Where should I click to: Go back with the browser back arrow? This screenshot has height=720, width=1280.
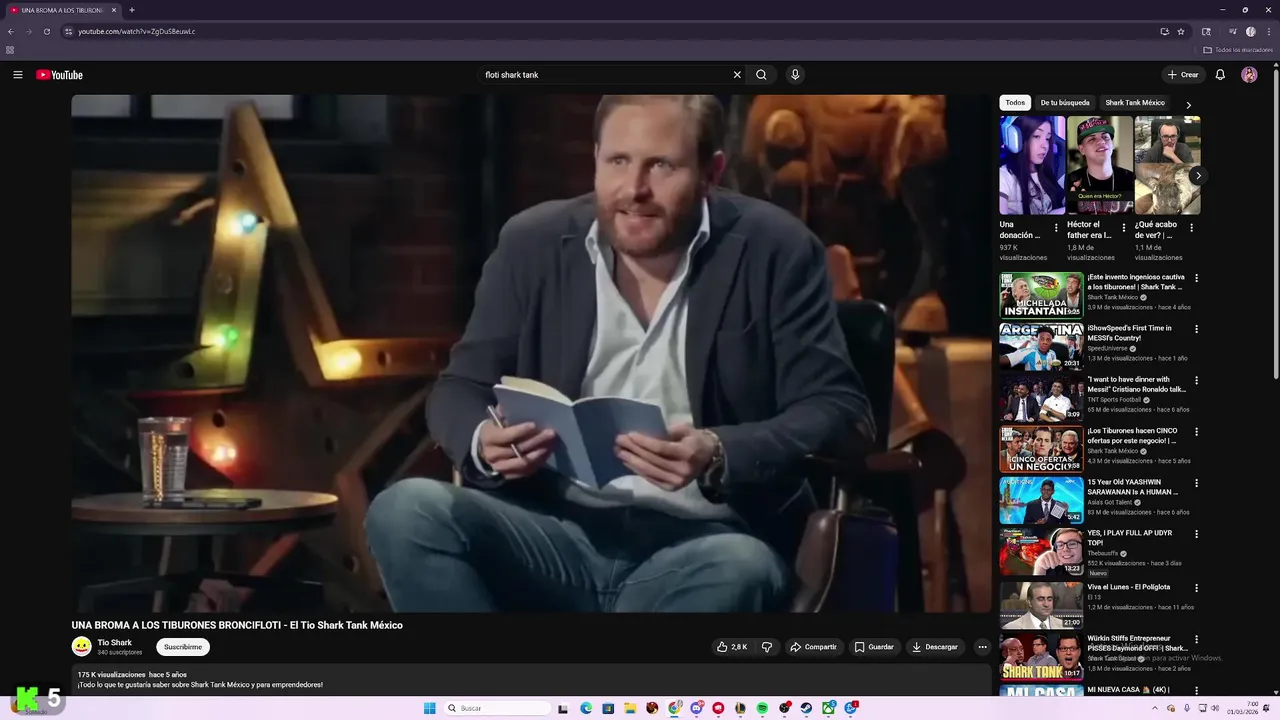[11, 31]
